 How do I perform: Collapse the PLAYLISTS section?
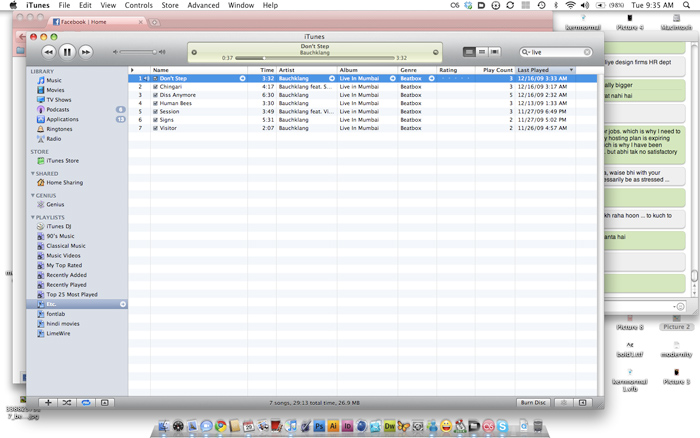(x=33, y=217)
